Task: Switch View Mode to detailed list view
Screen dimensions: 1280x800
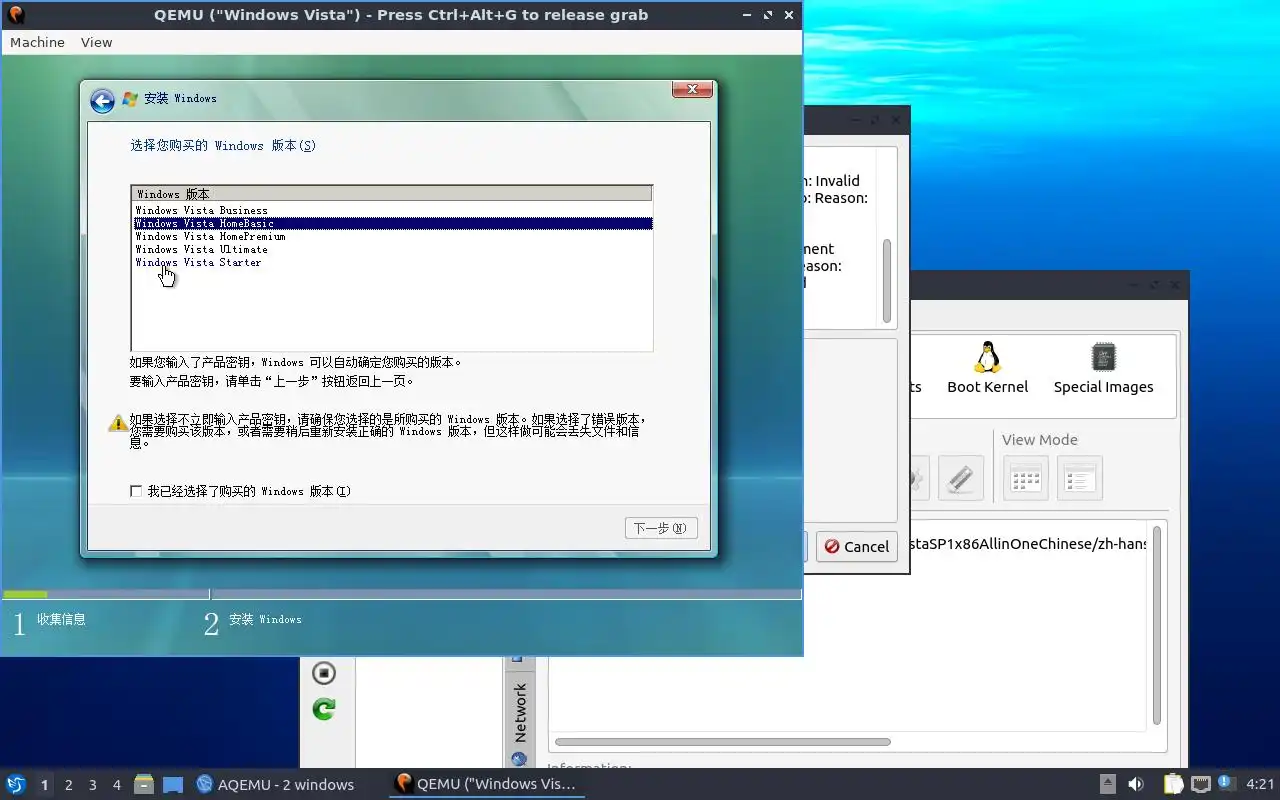Action: (1079, 478)
